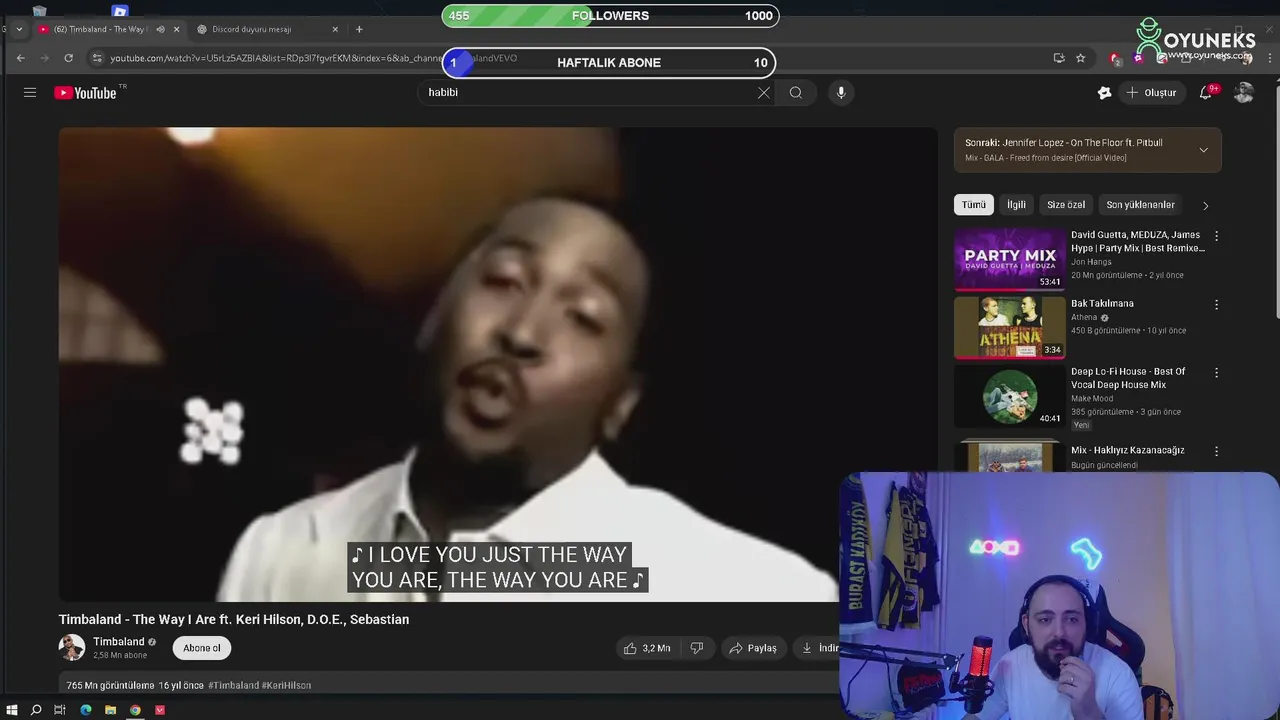Open the YouTube hamburger guide menu
The image size is (1280, 720).
(x=30, y=92)
